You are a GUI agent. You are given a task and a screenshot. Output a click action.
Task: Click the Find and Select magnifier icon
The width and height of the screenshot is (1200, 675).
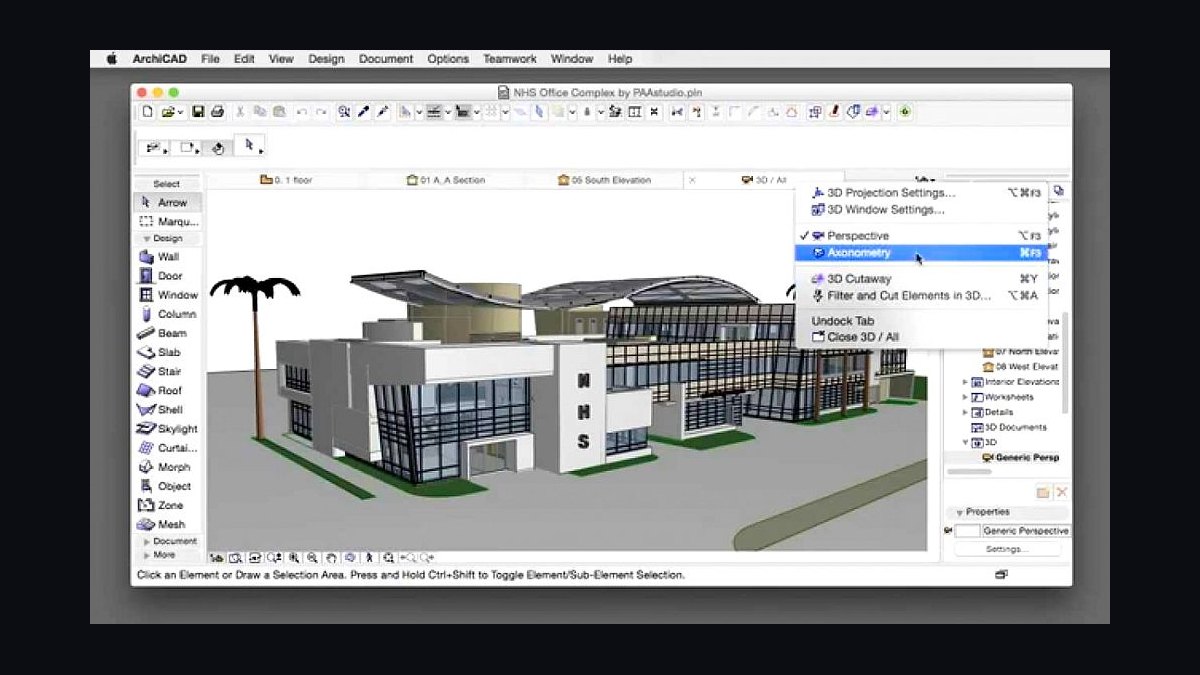coord(344,112)
